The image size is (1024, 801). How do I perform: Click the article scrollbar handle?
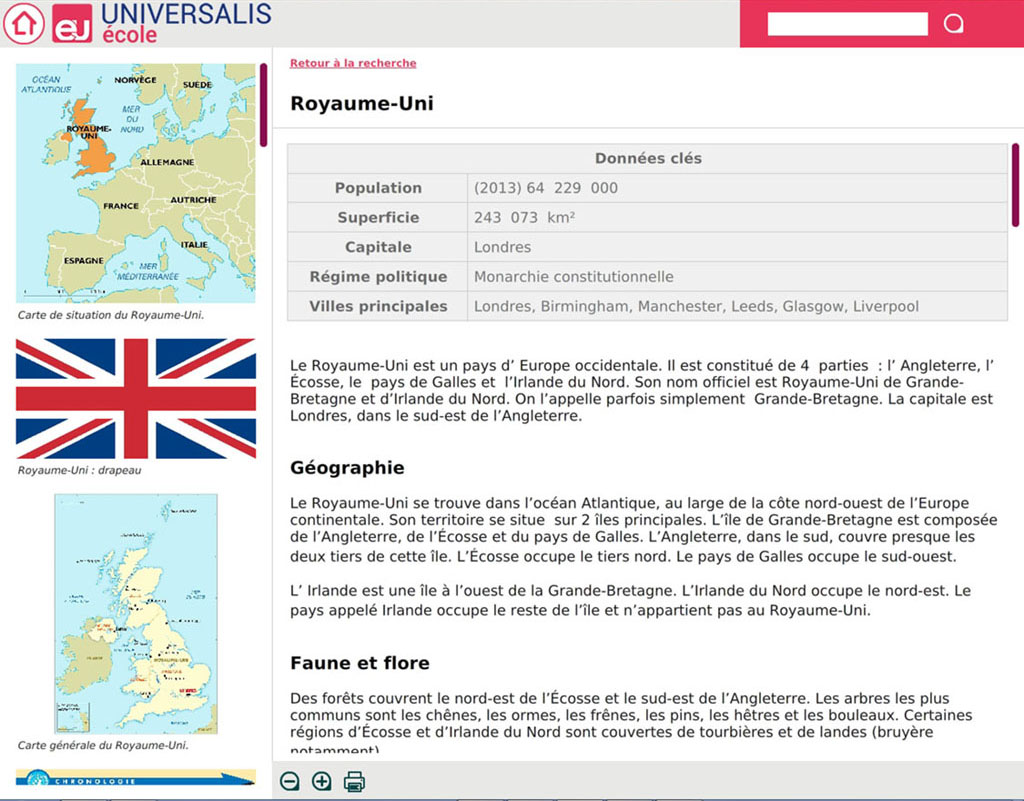(x=1016, y=185)
